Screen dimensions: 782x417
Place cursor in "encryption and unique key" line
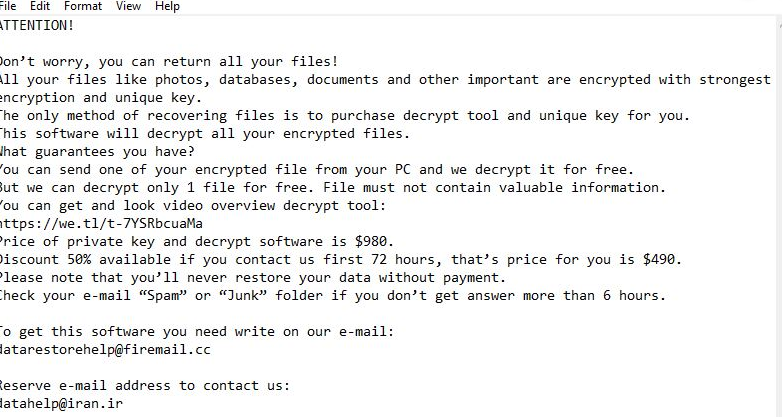pos(100,98)
